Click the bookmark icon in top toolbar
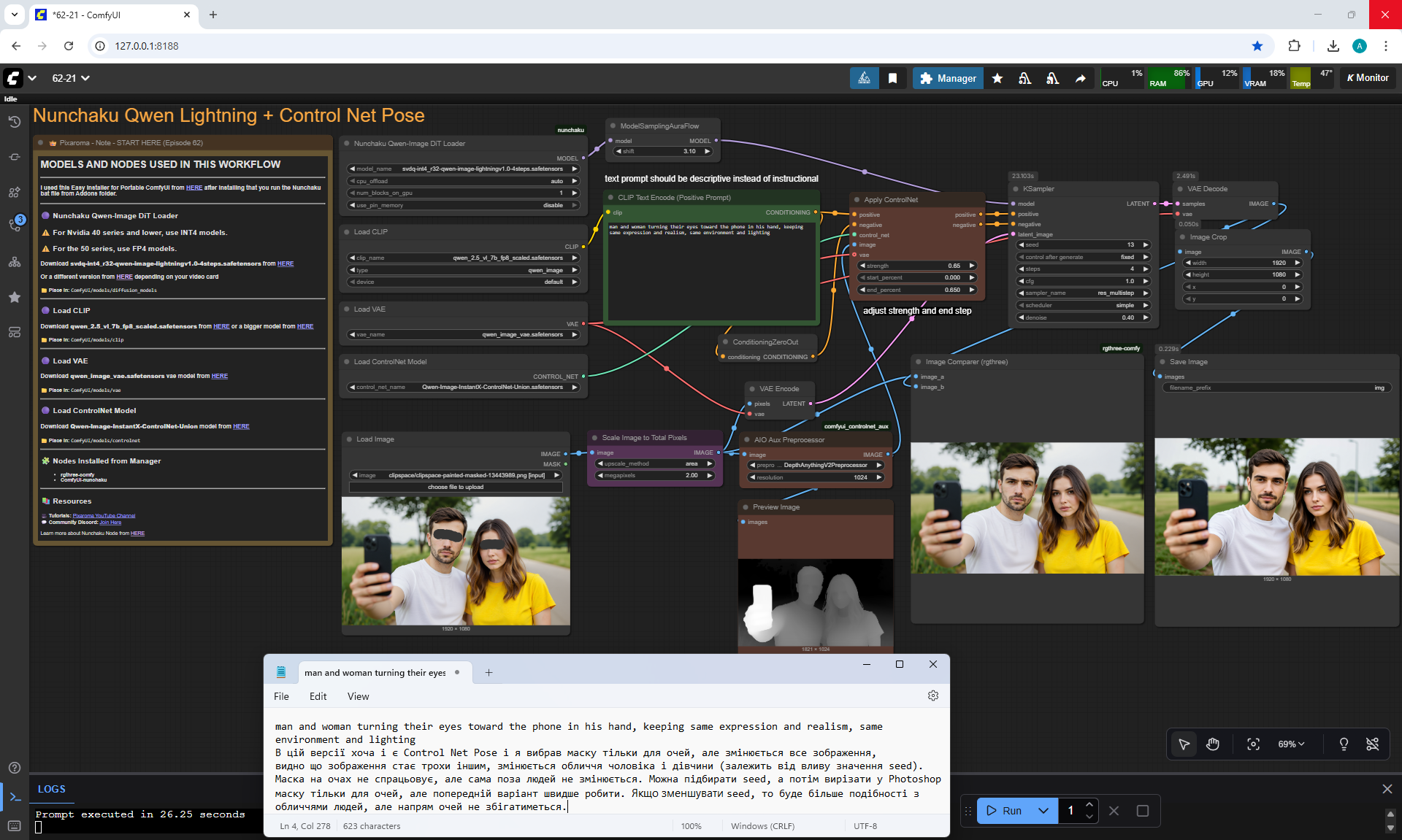This screenshot has width=1402, height=840. point(892,78)
